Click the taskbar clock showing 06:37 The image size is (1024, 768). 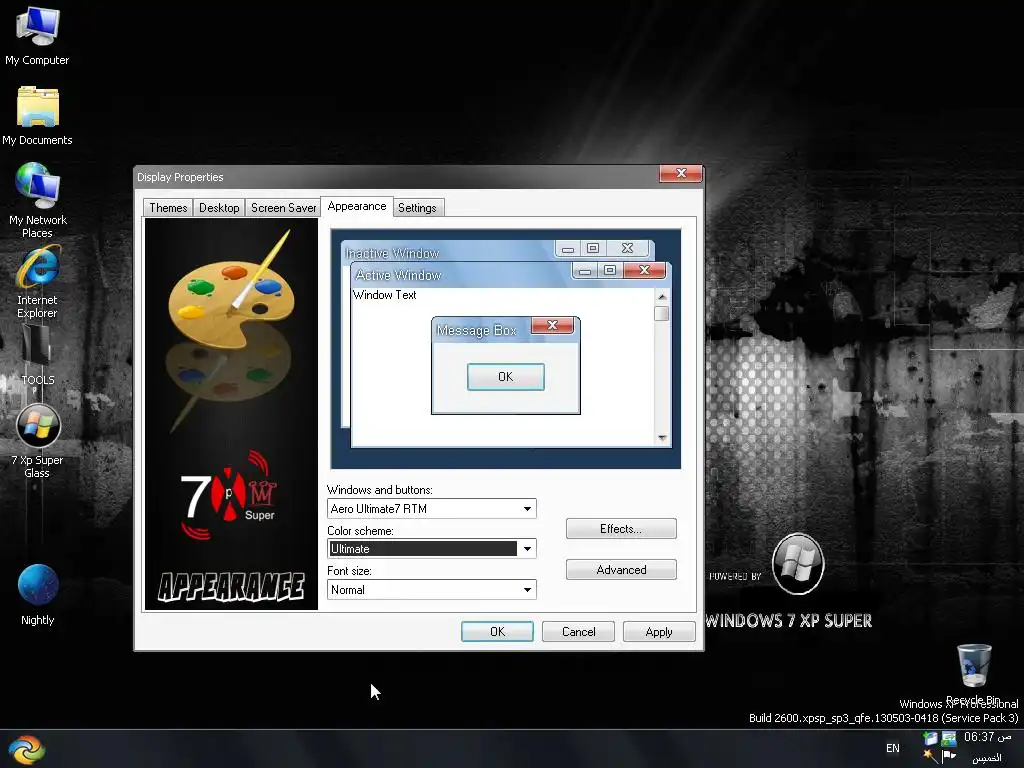[x=987, y=737]
